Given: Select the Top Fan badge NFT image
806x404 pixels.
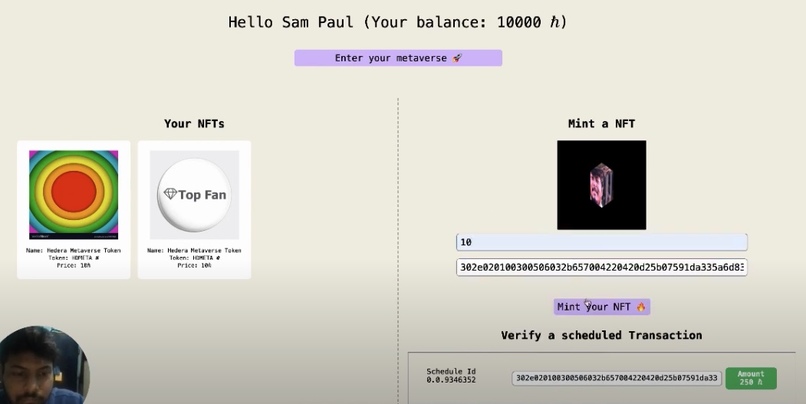Looking at the screenshot, I should pos(194,195).
